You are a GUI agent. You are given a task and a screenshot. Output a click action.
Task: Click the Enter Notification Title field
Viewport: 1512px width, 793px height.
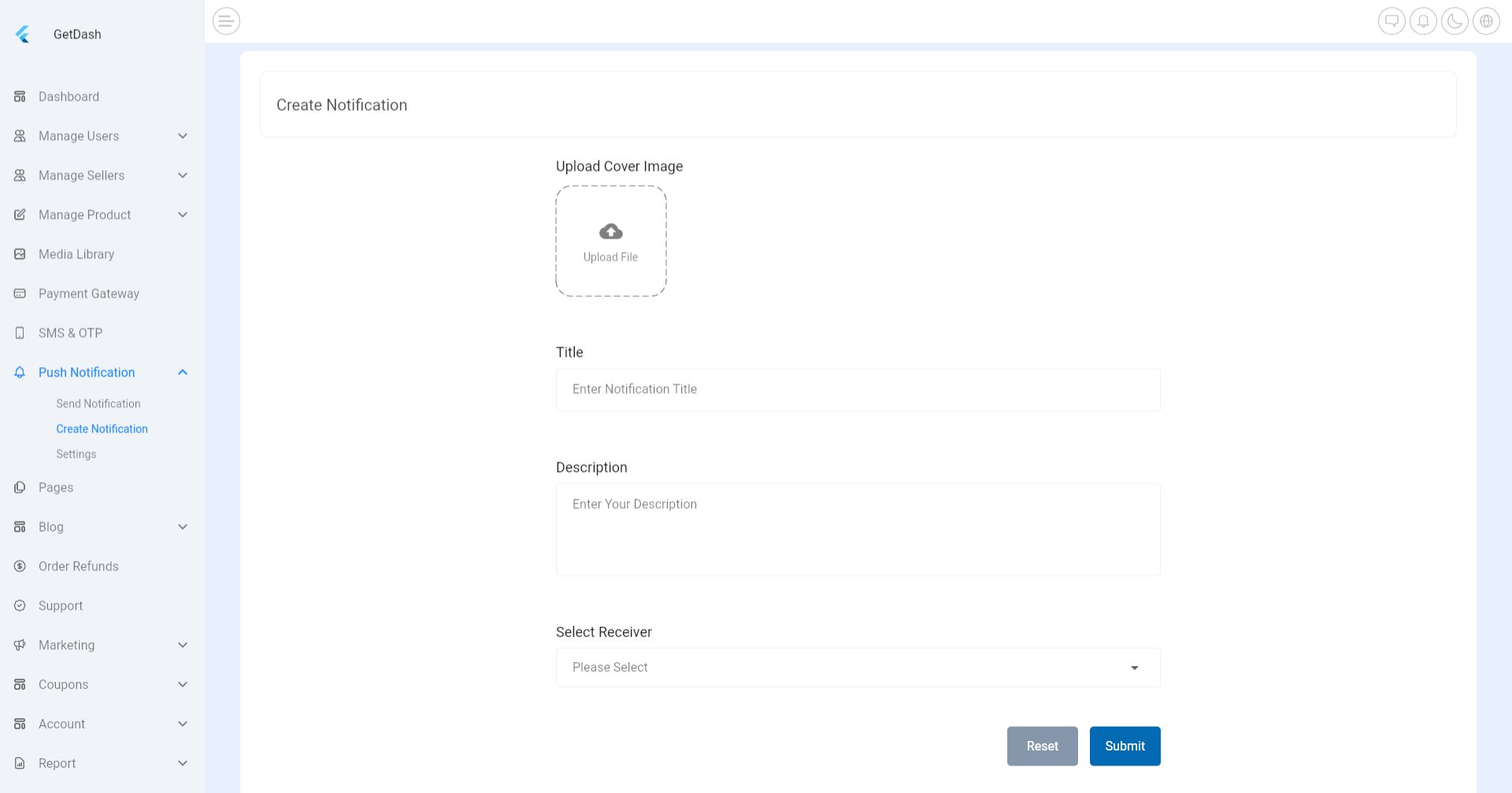(x=858, y=389)
